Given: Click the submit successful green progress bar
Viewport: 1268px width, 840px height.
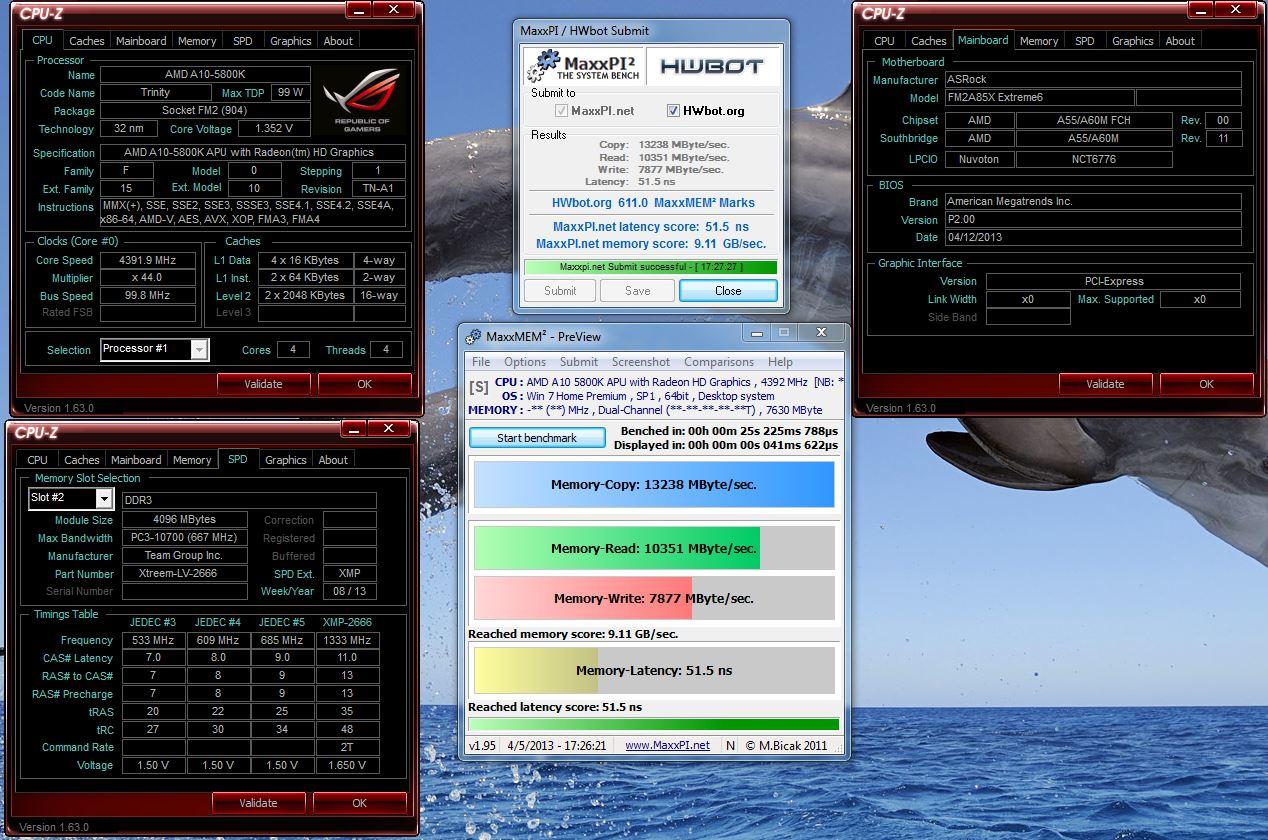Looking at the screenshot, I should click(x=650, y=267).
